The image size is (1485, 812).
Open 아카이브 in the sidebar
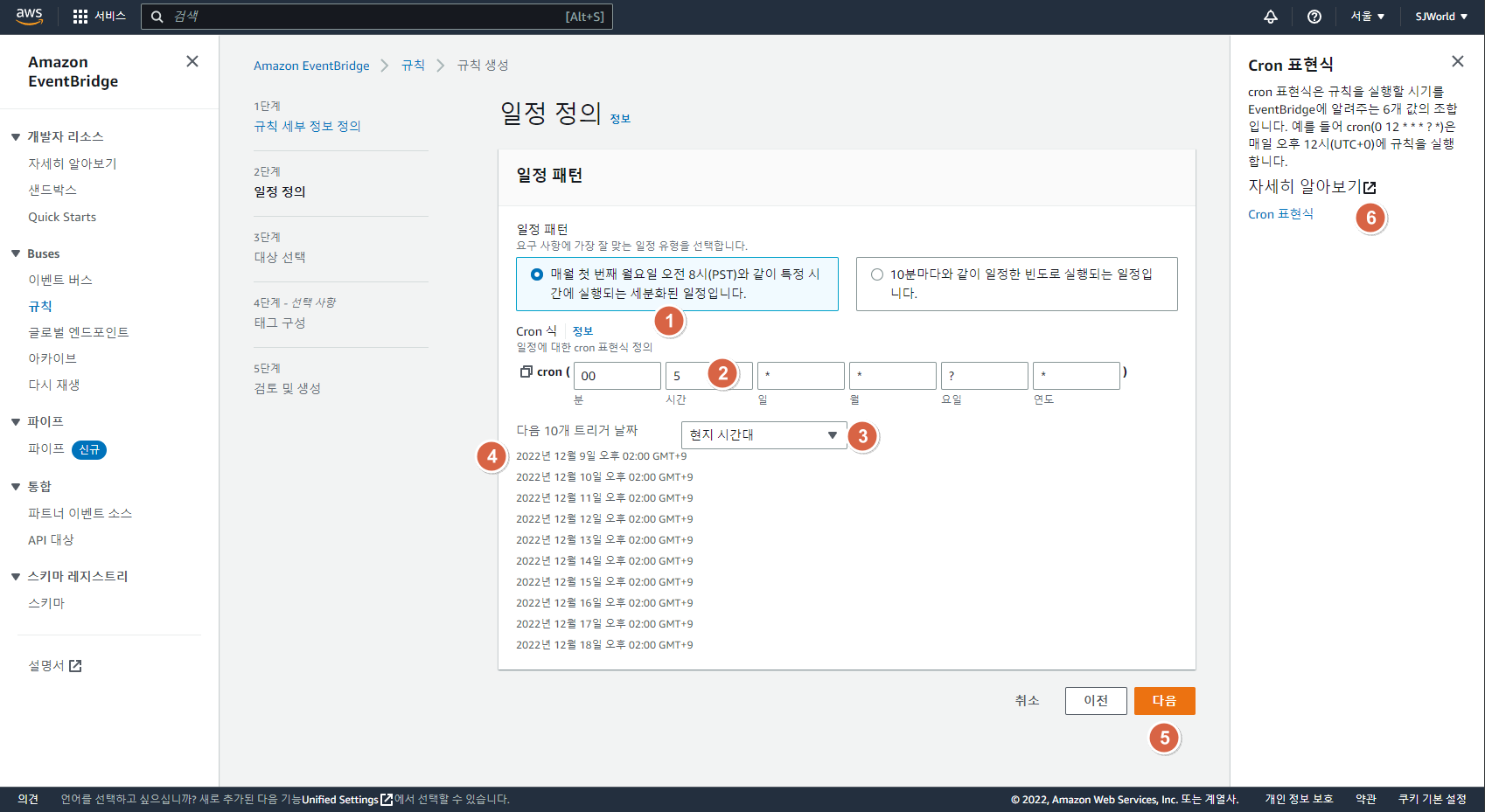coord(52,358)
